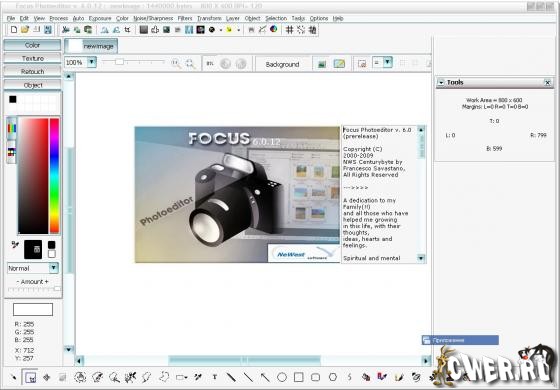Screen dimensions: 560x390
Task: Click the Retouch panel button
Action: pos(32,71)
